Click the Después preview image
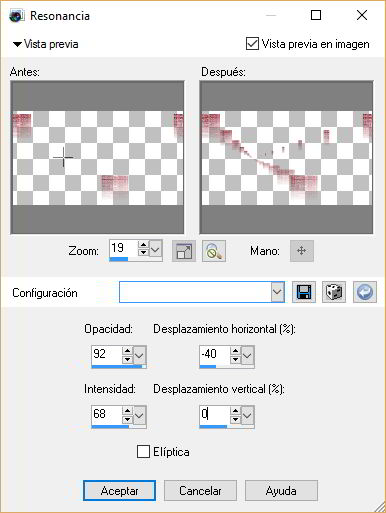Screen dimensions: 386x513 point(286,157)
